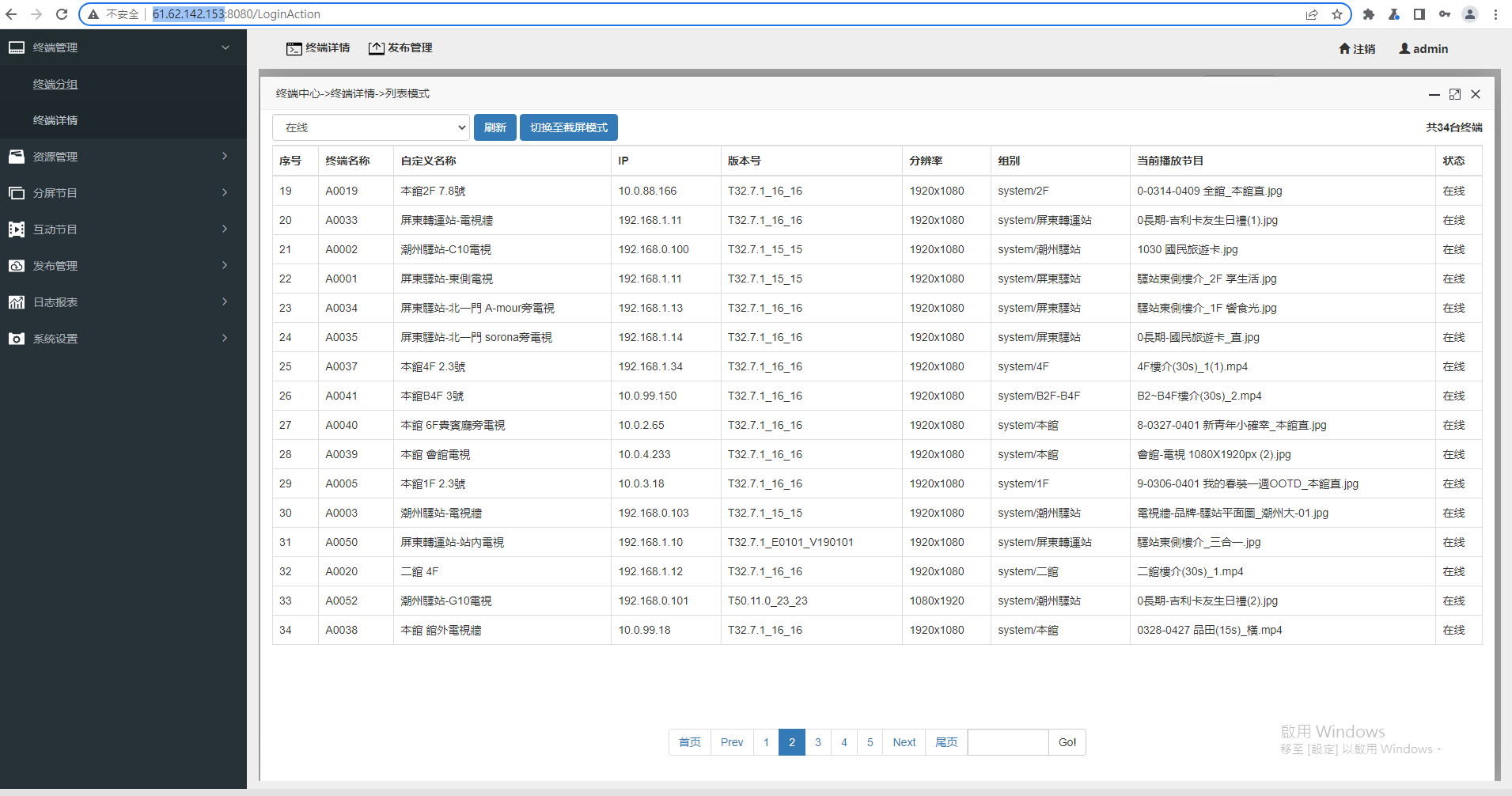Click the Go! button
This screenshot has width=1512, height=796.
1067,742
